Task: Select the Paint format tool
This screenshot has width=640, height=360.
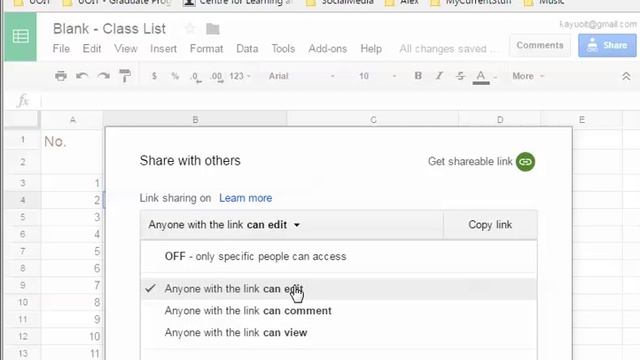Action: (x=125, y=76)
